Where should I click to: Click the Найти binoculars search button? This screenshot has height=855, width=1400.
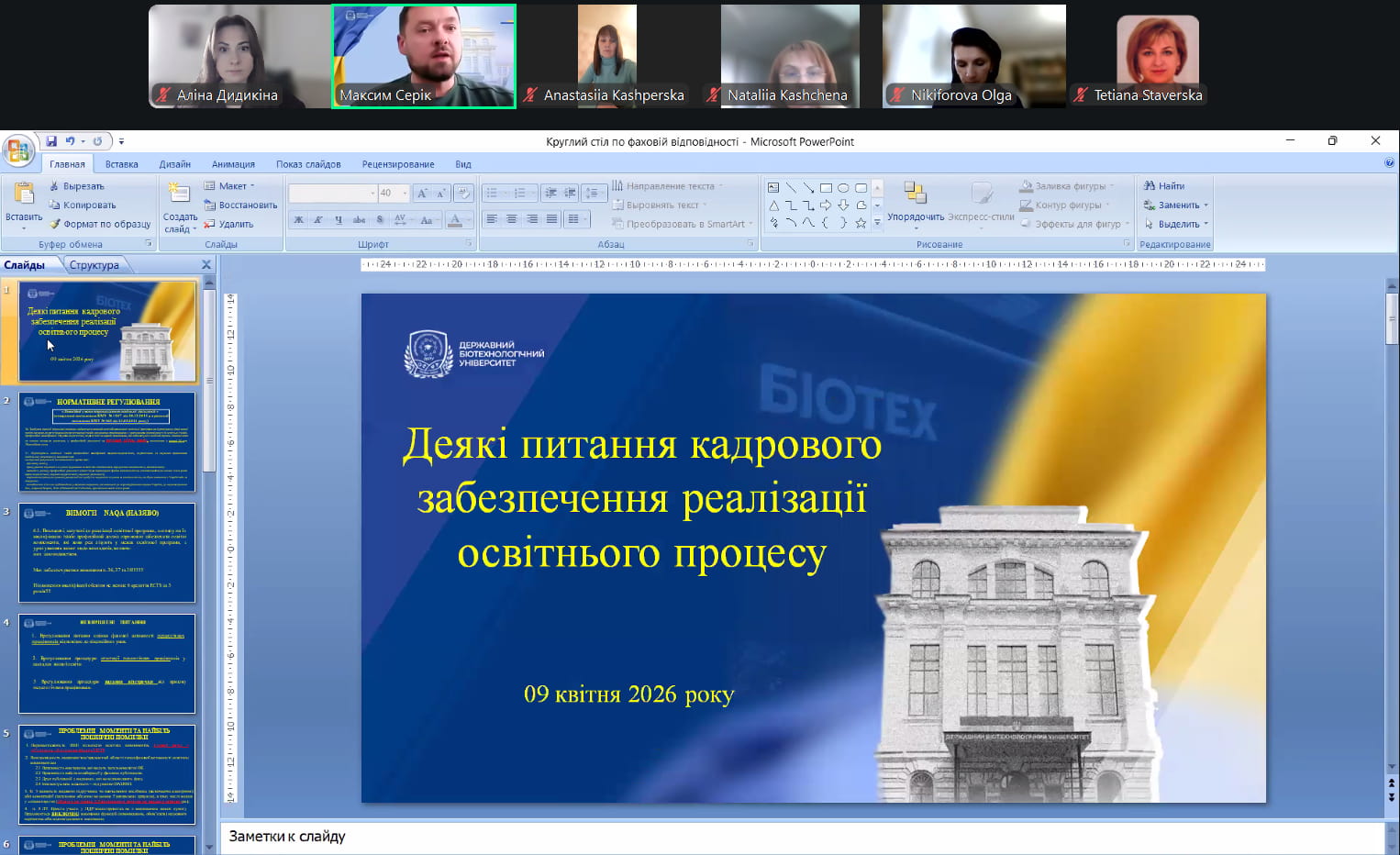(x=1164, y=186)
